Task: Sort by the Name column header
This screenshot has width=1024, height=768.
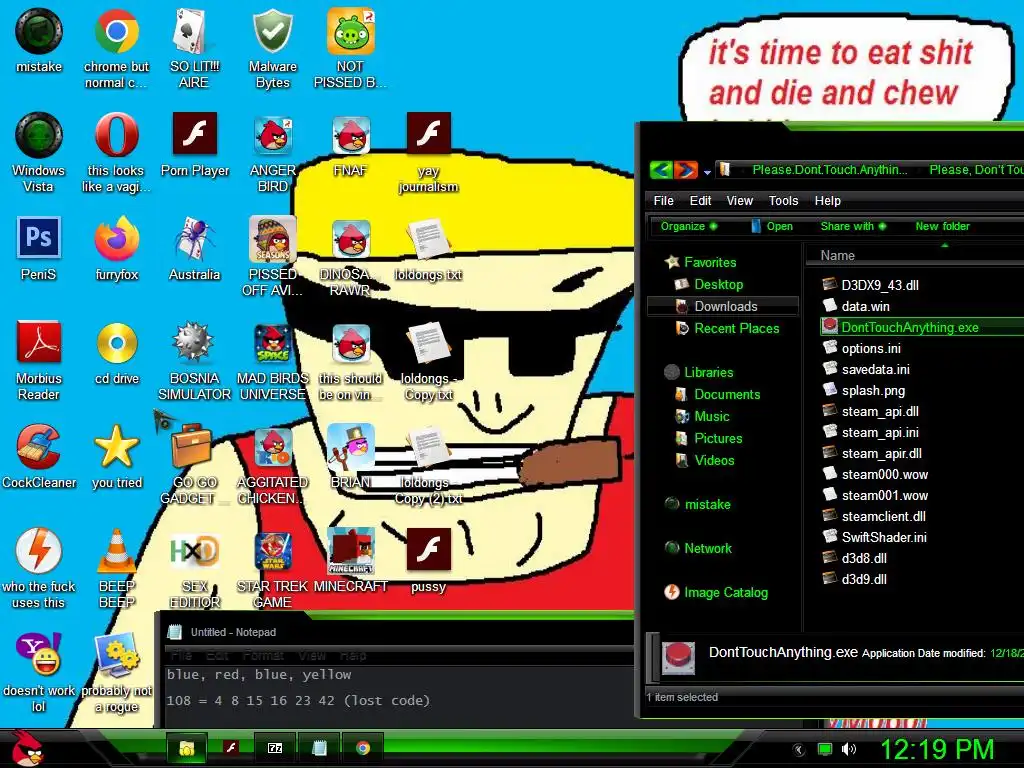Action: pos(914,255)
